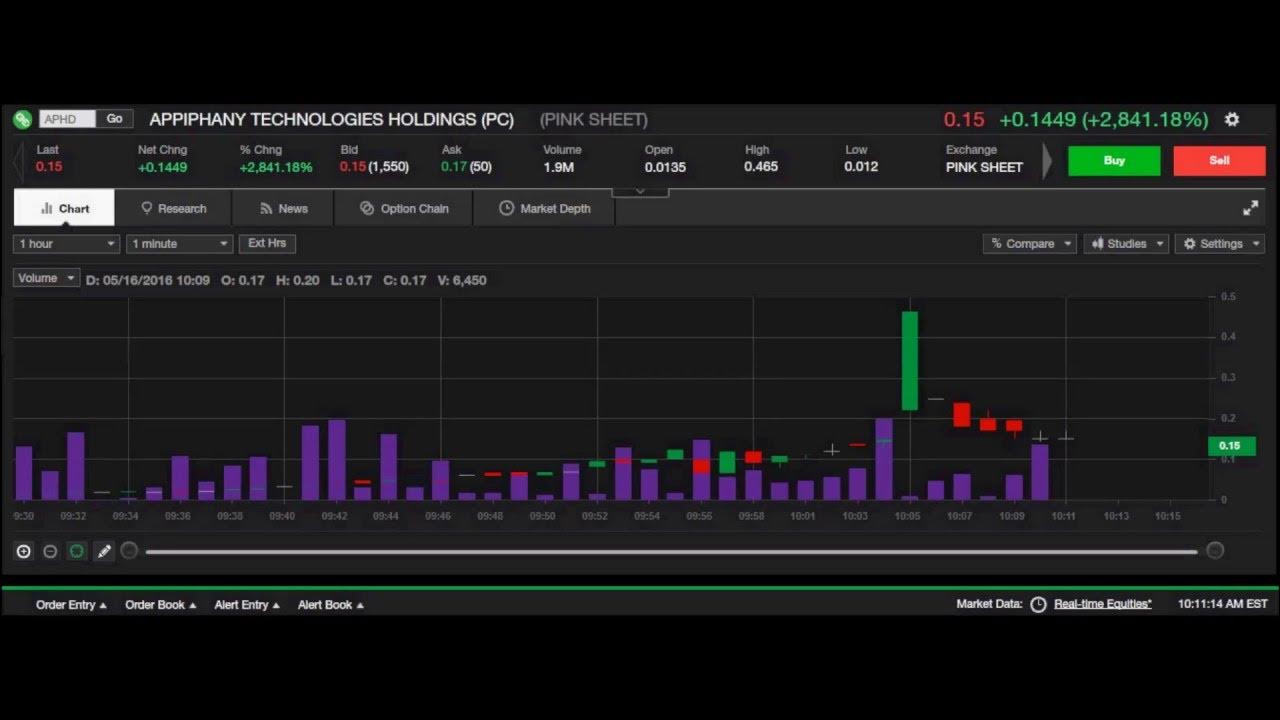Click the APPIPHANY TECHNOLOGIES HOLDINGS title
The image size is (1280, 720).
pyautogui.click(x=331, y=120)
